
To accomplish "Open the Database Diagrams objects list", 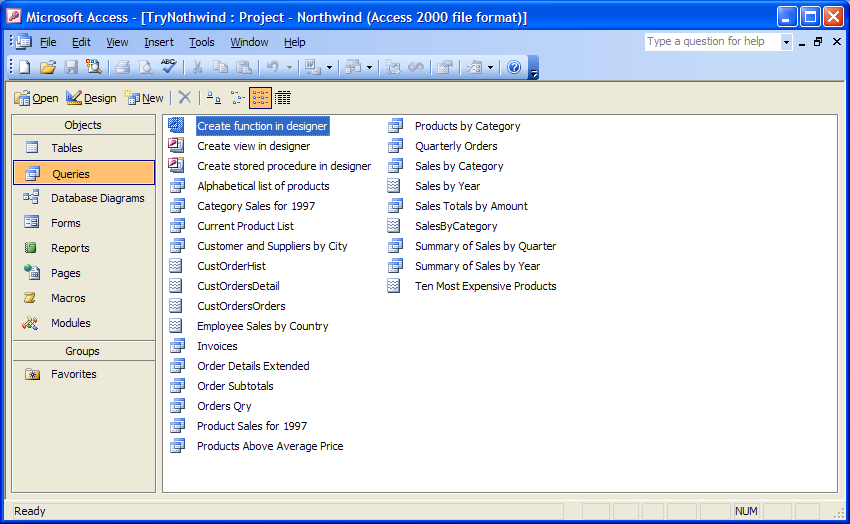I will tap(97, 198).
